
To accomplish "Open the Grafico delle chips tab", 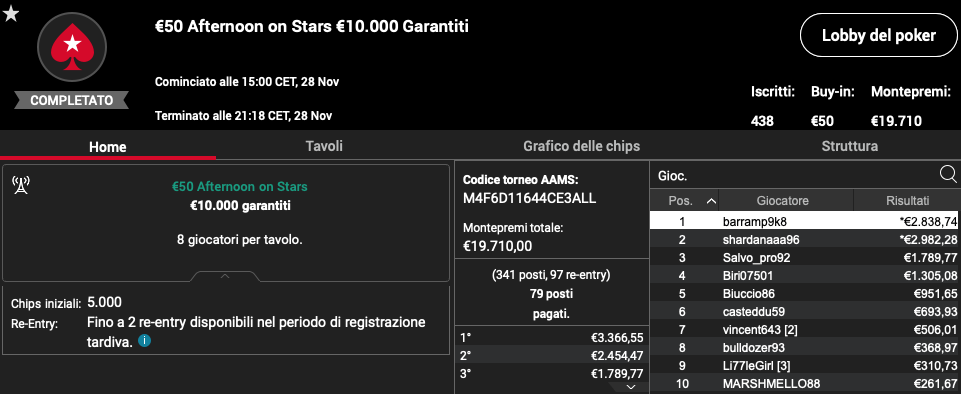I will tap(581, 146).
